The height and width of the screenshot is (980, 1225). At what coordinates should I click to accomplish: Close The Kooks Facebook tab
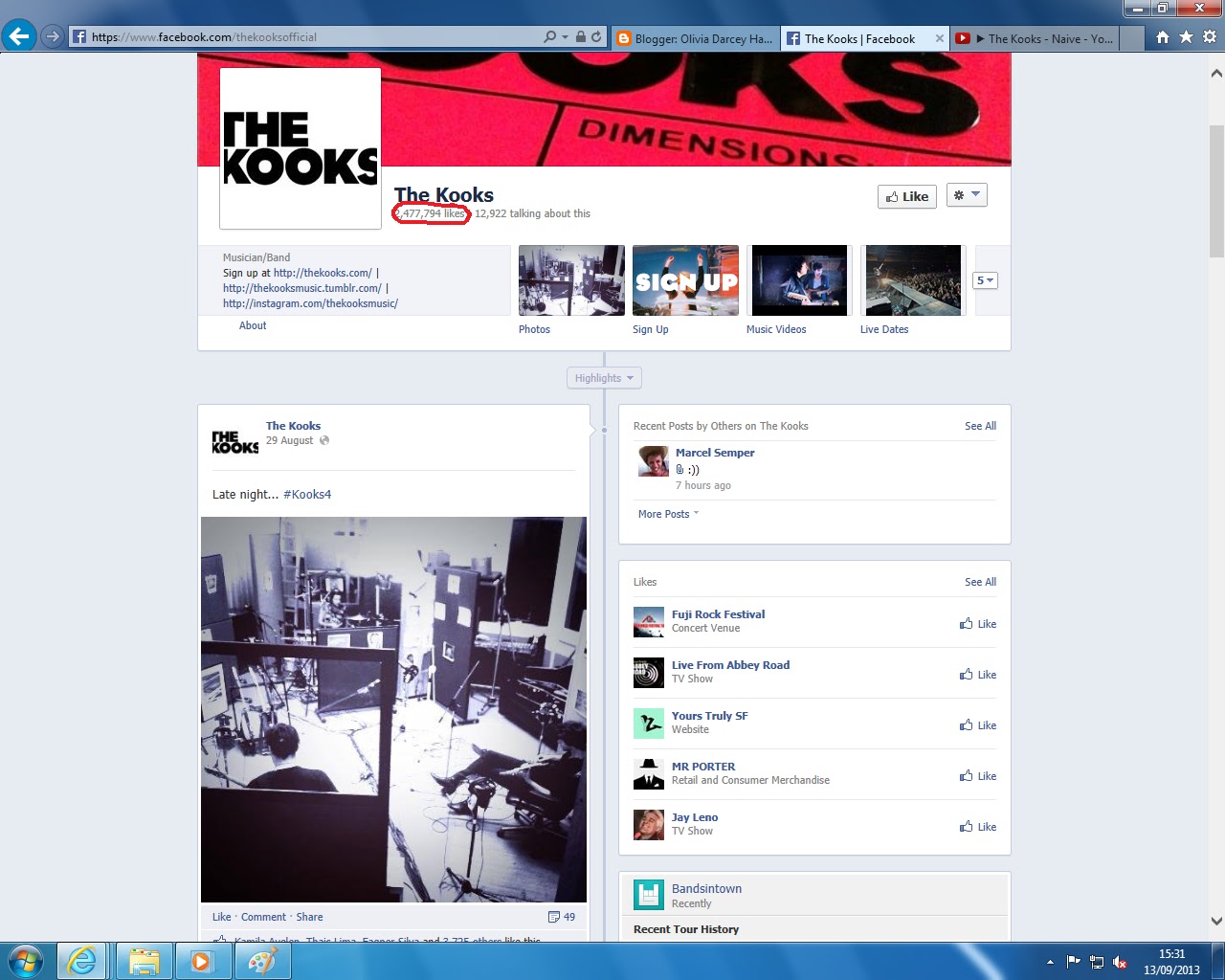[939, 39]
